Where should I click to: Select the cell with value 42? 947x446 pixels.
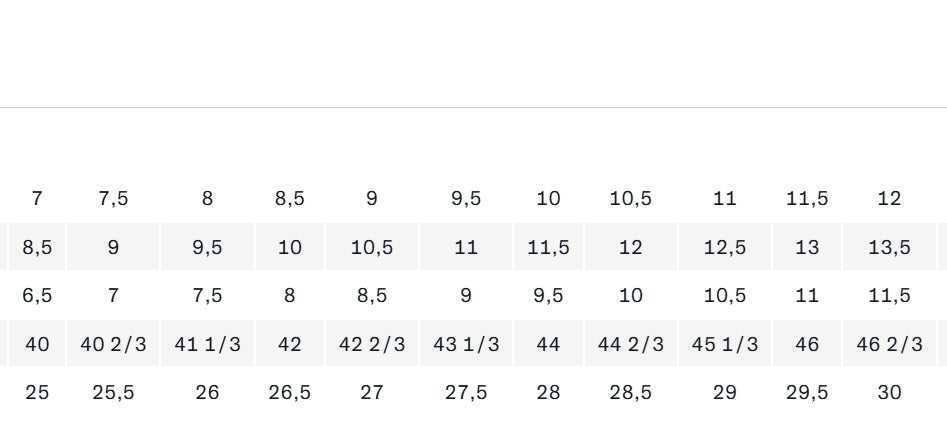click(x=290, y=344)
